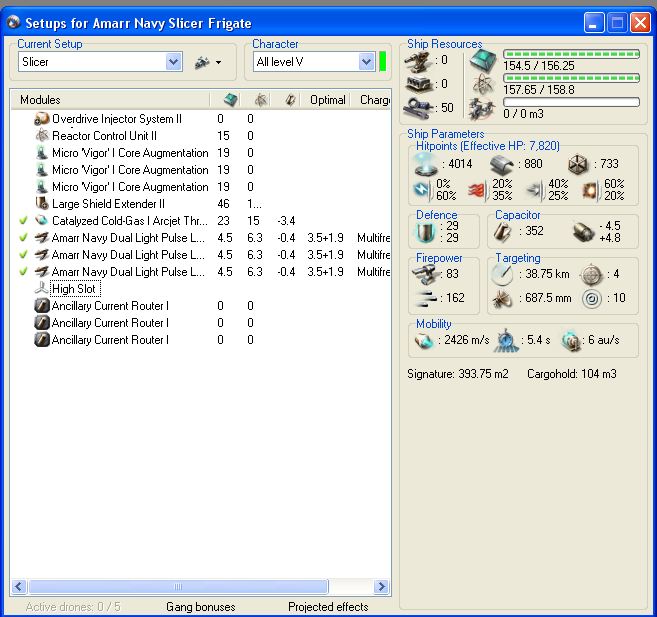Screen dimensions: 657x617
Task: Click the powergrid icon in Ship Resources
Action: coord(487,84)
